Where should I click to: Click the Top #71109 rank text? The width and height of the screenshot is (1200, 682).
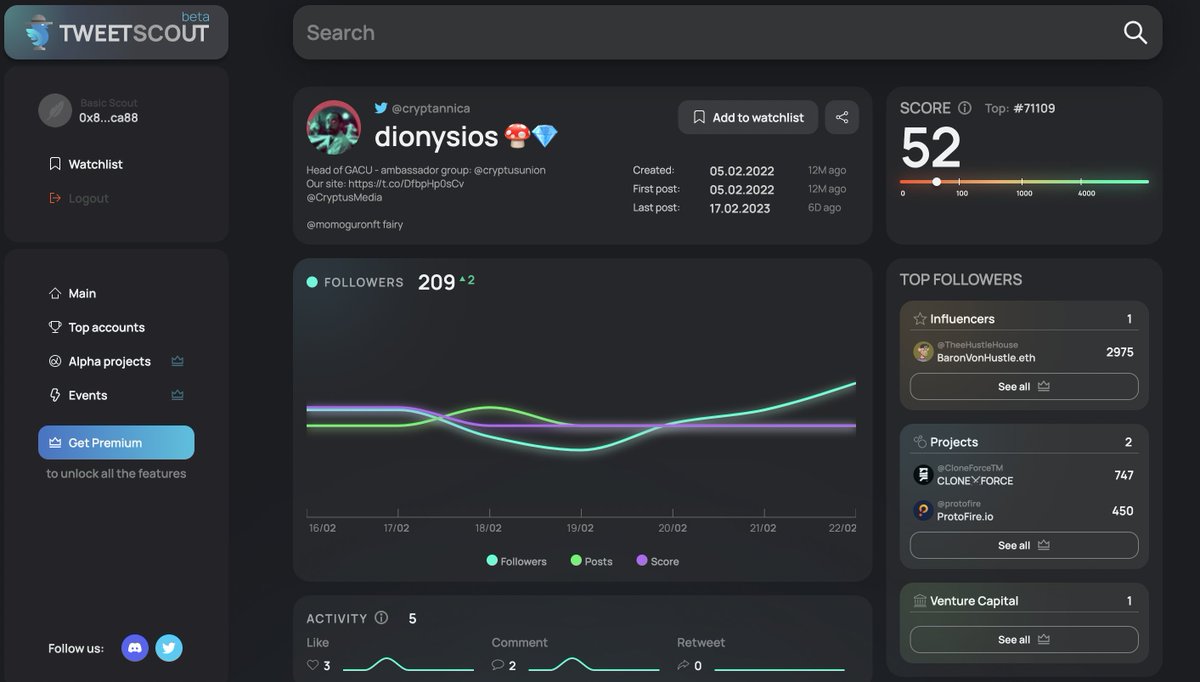pos(1020,108)
